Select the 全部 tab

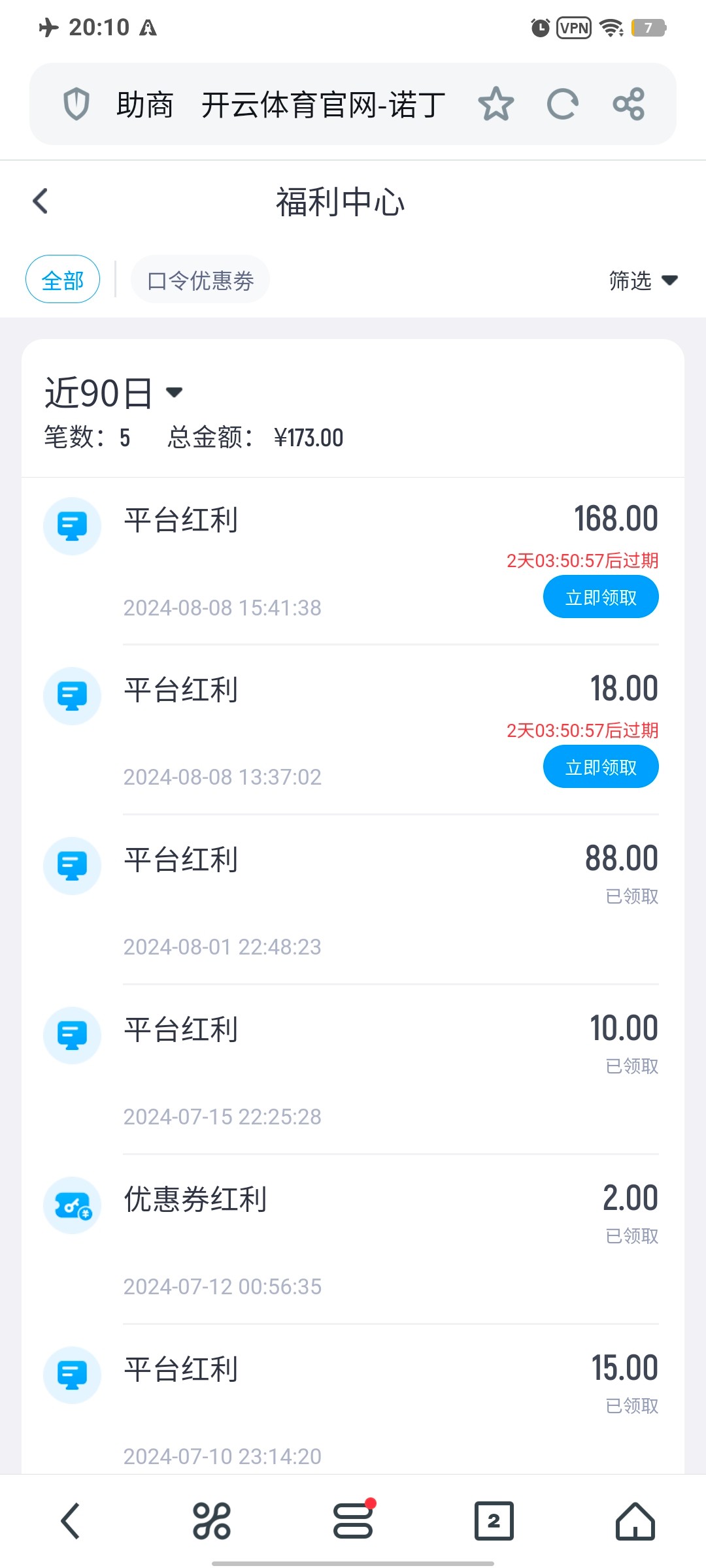click(x=63, y=280)
